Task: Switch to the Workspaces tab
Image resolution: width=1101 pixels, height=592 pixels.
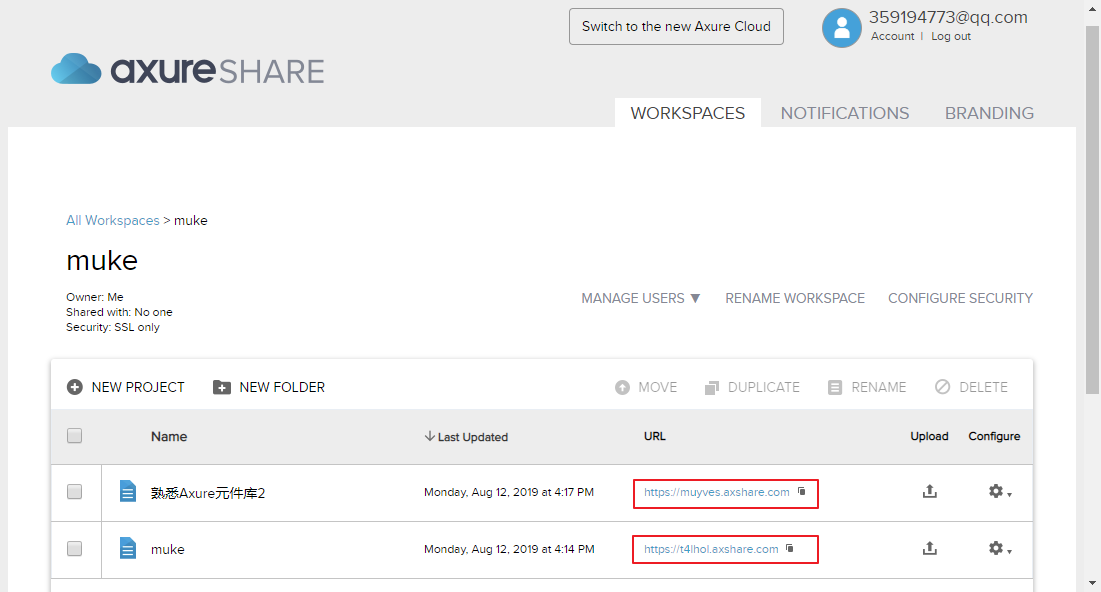Action: click(x=687, y=113)
